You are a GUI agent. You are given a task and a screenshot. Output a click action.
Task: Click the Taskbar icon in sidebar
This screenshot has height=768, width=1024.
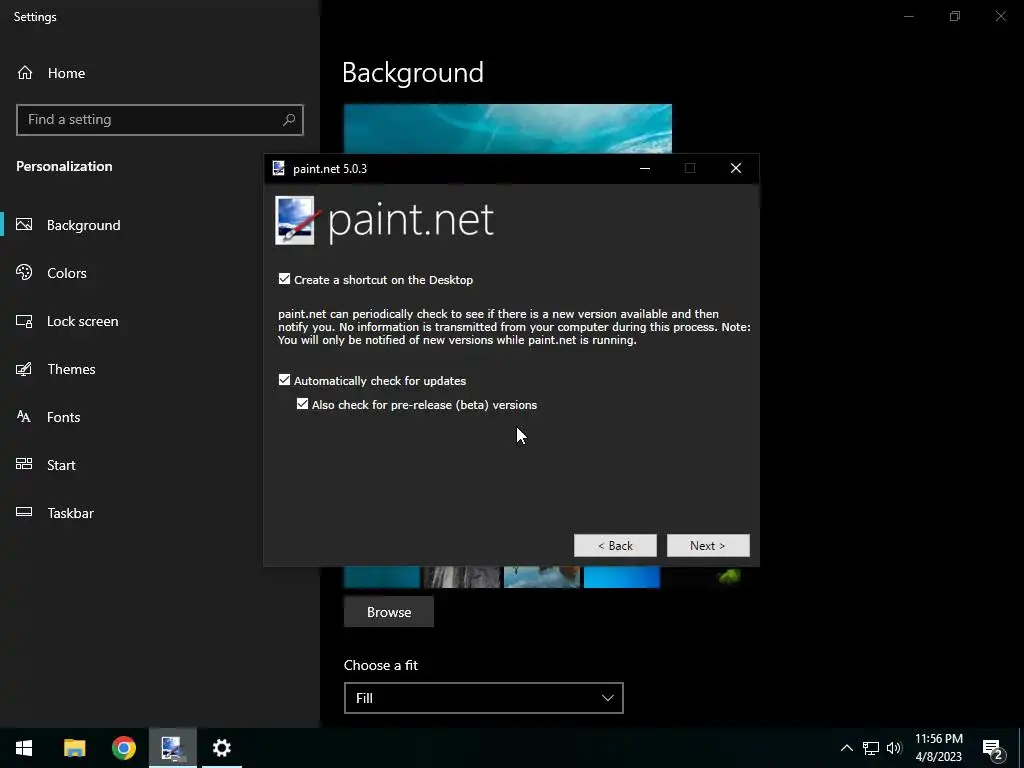pyautogui.click(x=24, y=512)
